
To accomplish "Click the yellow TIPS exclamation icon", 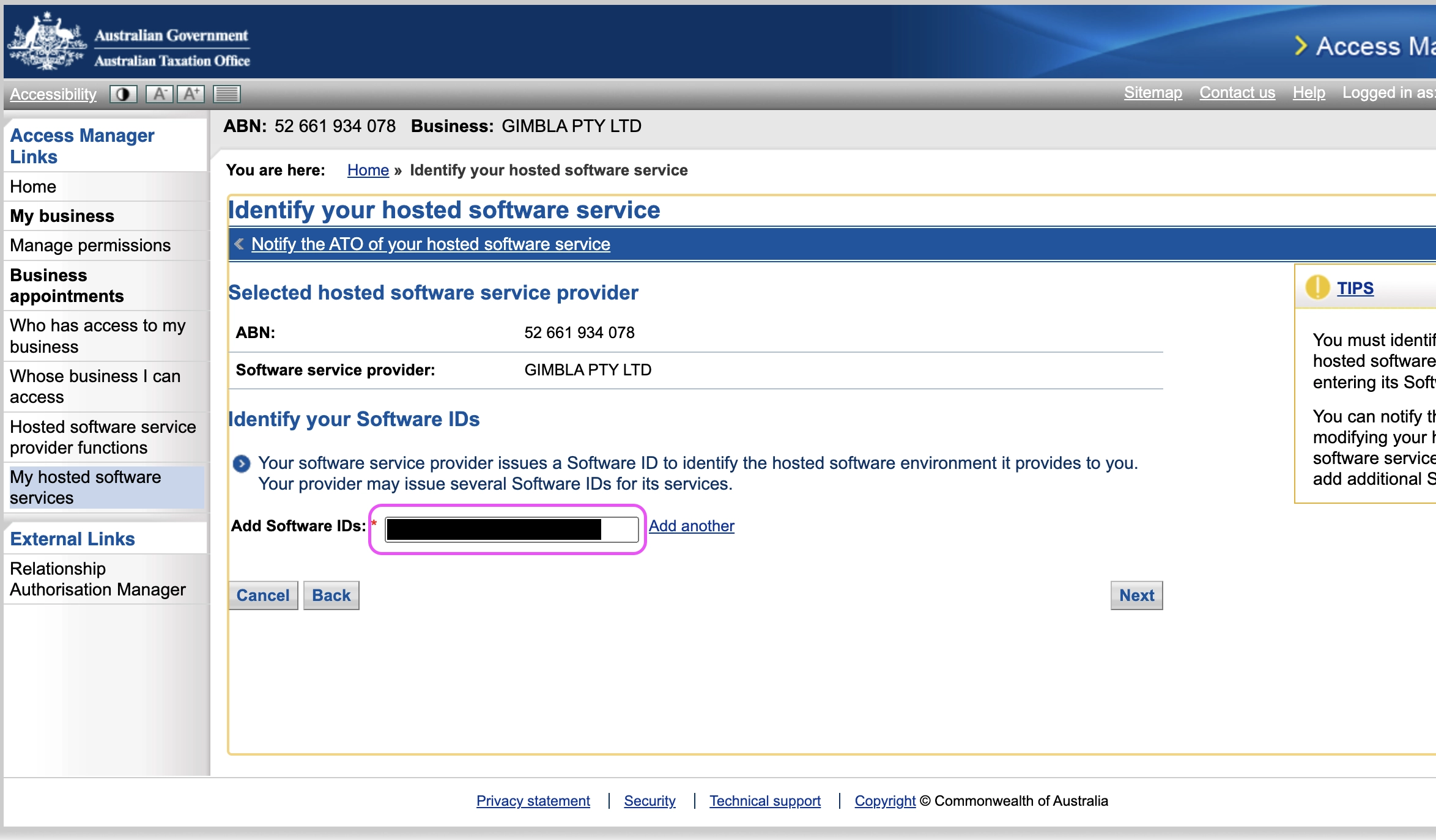I will [1317, 287].
